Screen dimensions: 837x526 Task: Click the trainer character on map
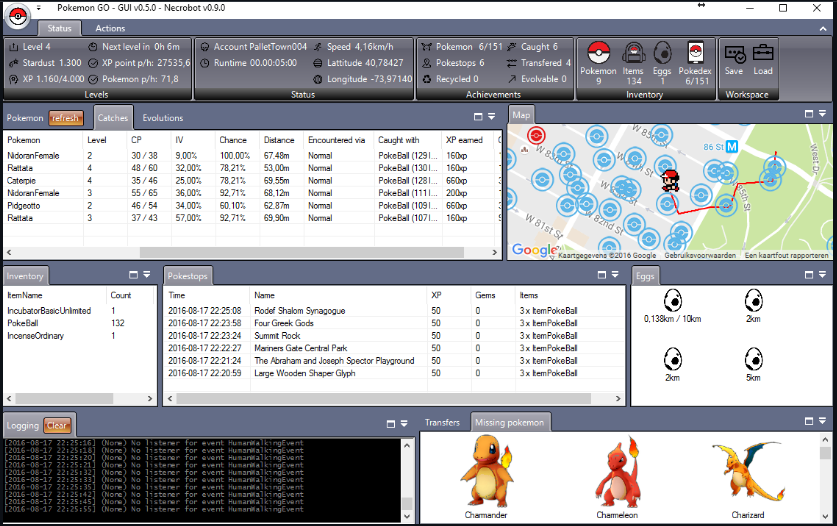pyautogui.click(x=670, y=180)
